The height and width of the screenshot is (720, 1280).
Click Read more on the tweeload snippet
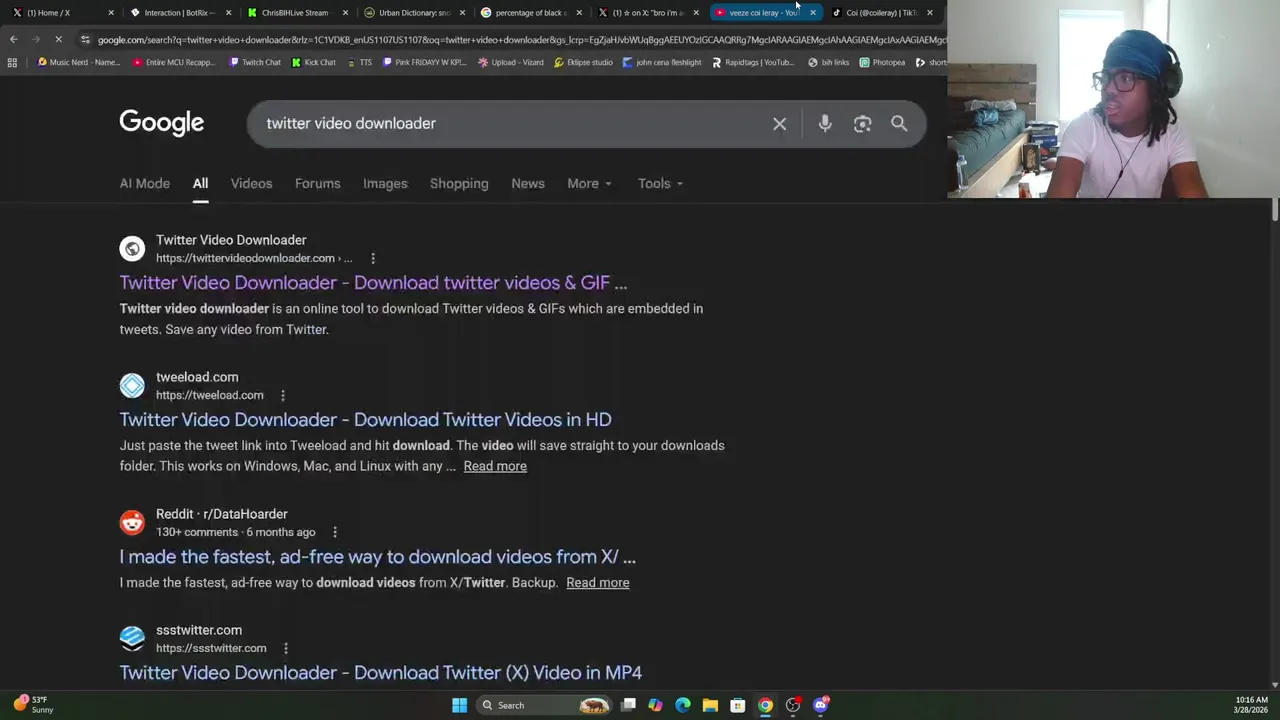[x=495, y=466]
